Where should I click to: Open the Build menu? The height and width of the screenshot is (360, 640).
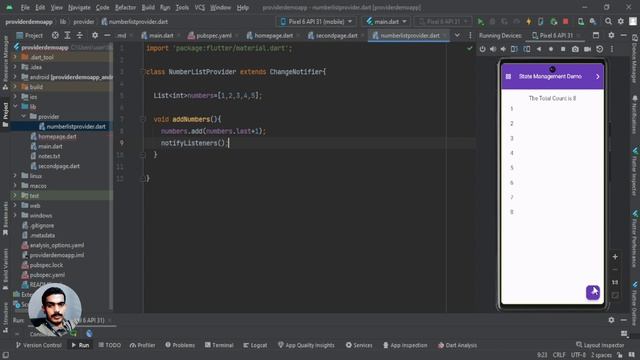click(x=148, y=7)
